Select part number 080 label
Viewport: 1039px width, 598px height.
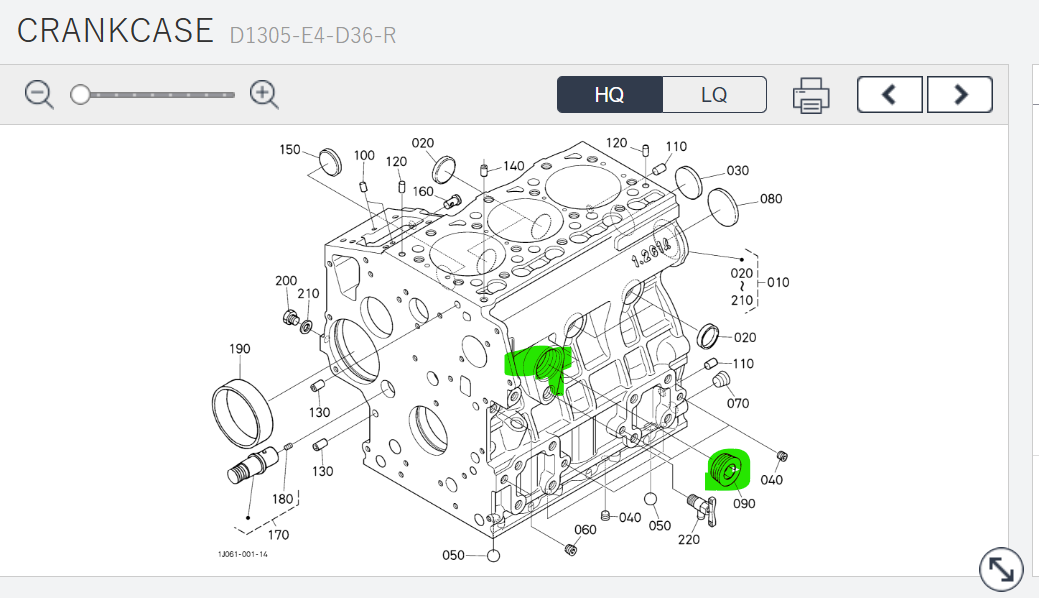coord(771,198)
